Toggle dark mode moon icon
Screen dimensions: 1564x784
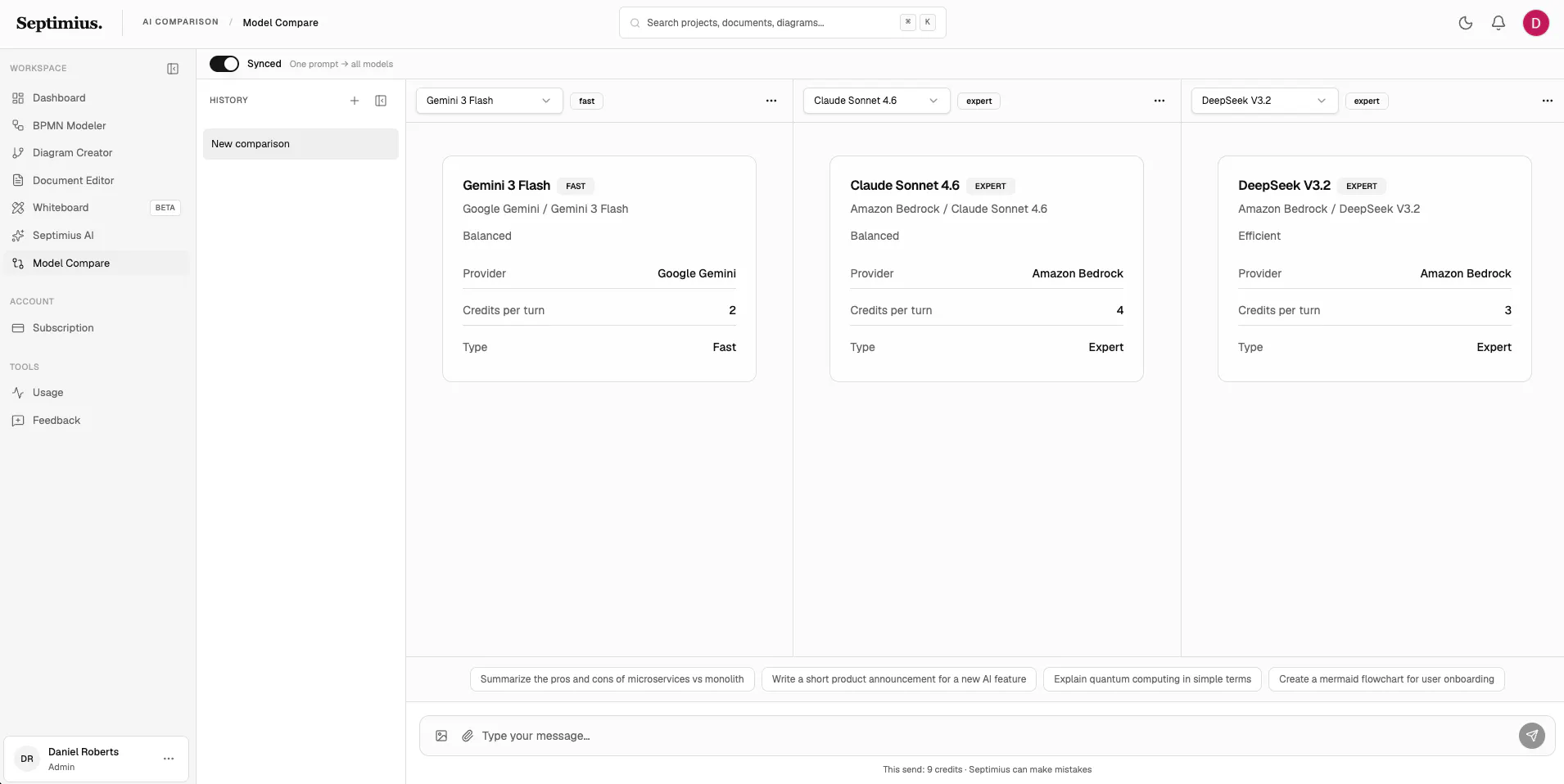point(1466,23)
